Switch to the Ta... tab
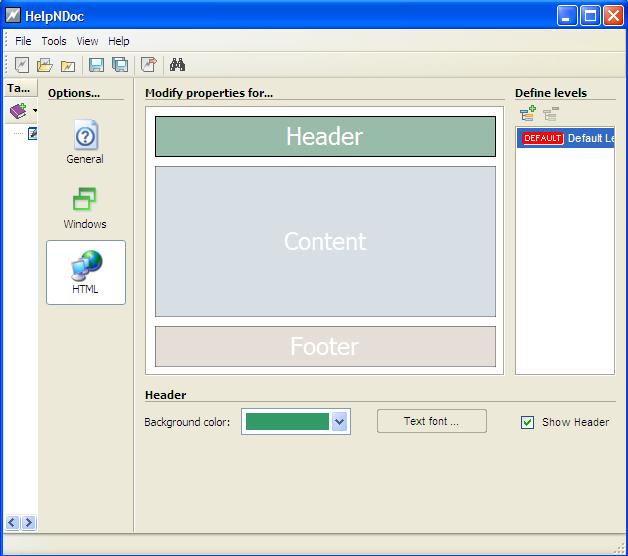Screen dimensions: 628x556 point(21,88)
